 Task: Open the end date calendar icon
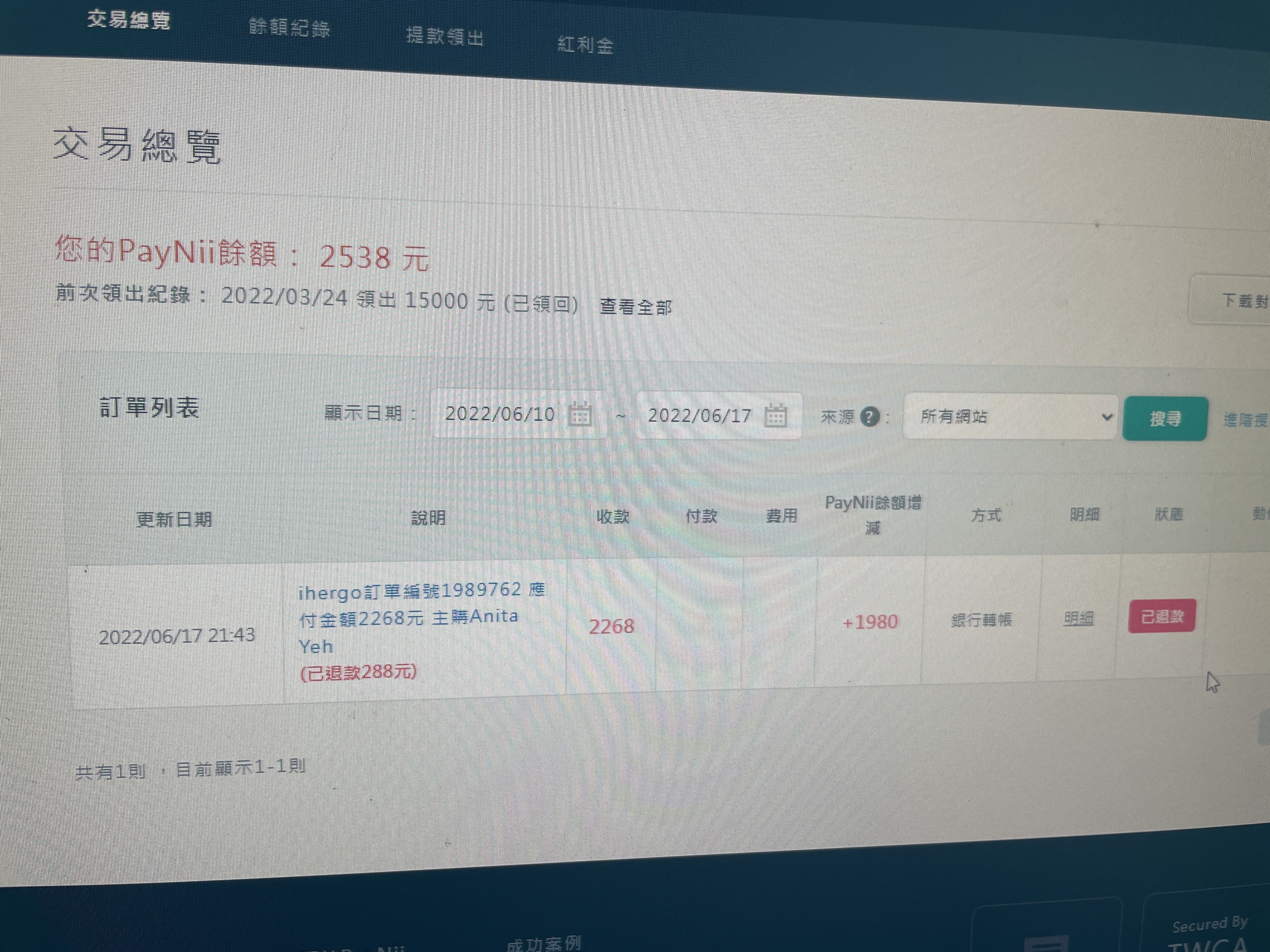point(775,416)
